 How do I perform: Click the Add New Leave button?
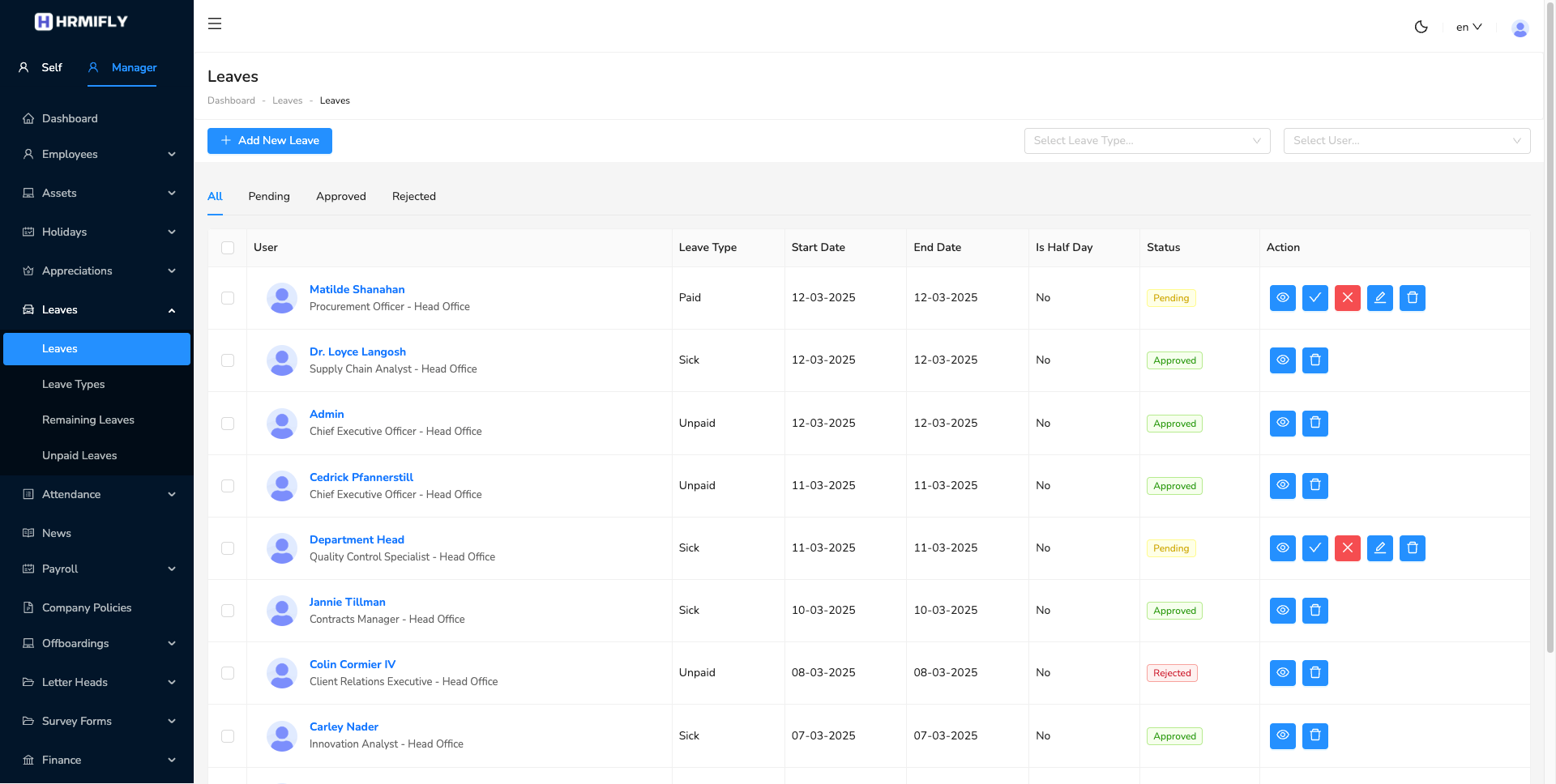[x=270, y=141]
